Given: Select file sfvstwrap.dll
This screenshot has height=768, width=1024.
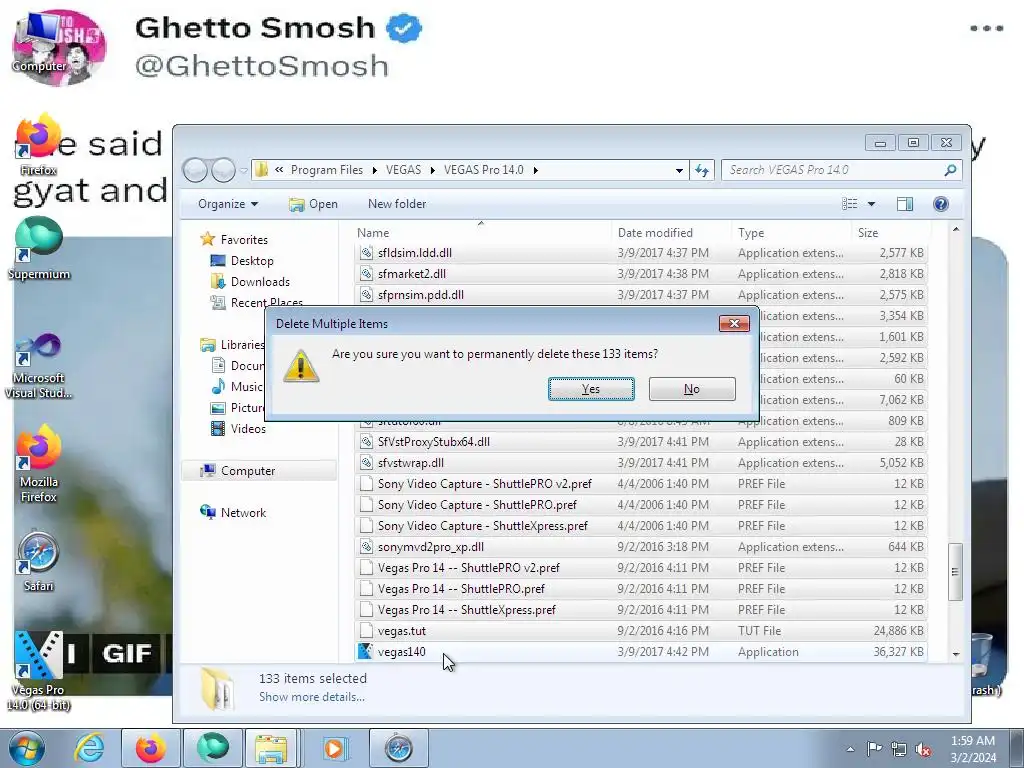Looking at the screenshot, I should 411,462.
